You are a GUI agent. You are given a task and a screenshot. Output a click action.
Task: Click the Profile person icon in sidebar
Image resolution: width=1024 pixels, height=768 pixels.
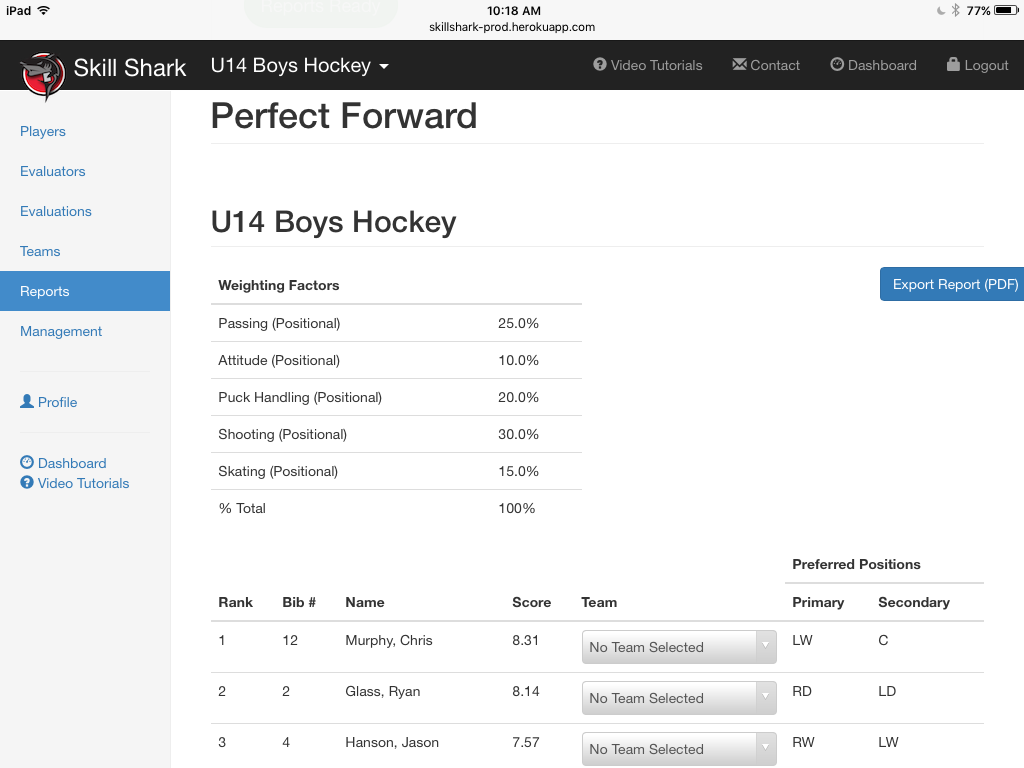pos(27,402)
